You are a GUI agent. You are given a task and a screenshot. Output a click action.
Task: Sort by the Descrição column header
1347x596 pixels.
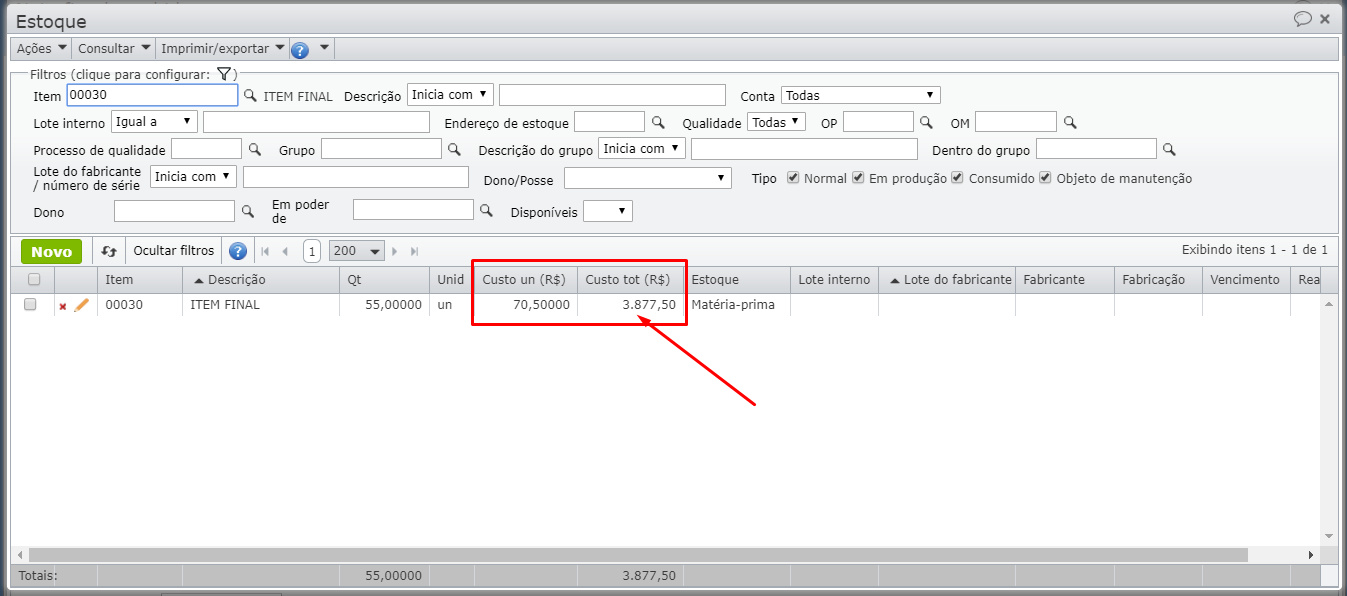pyautogui.click(x=260, y=280)
